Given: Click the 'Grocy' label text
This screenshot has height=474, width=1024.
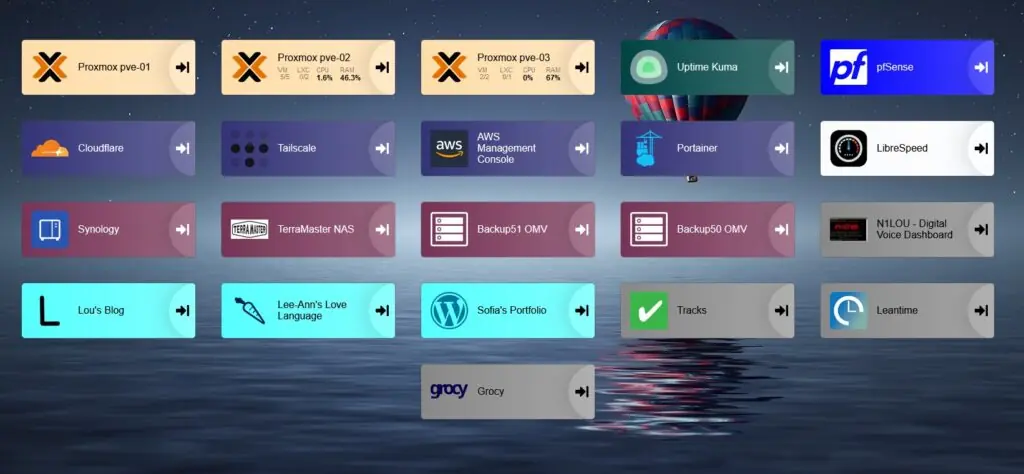Looking at the screenshot, I should pos(490,392).
